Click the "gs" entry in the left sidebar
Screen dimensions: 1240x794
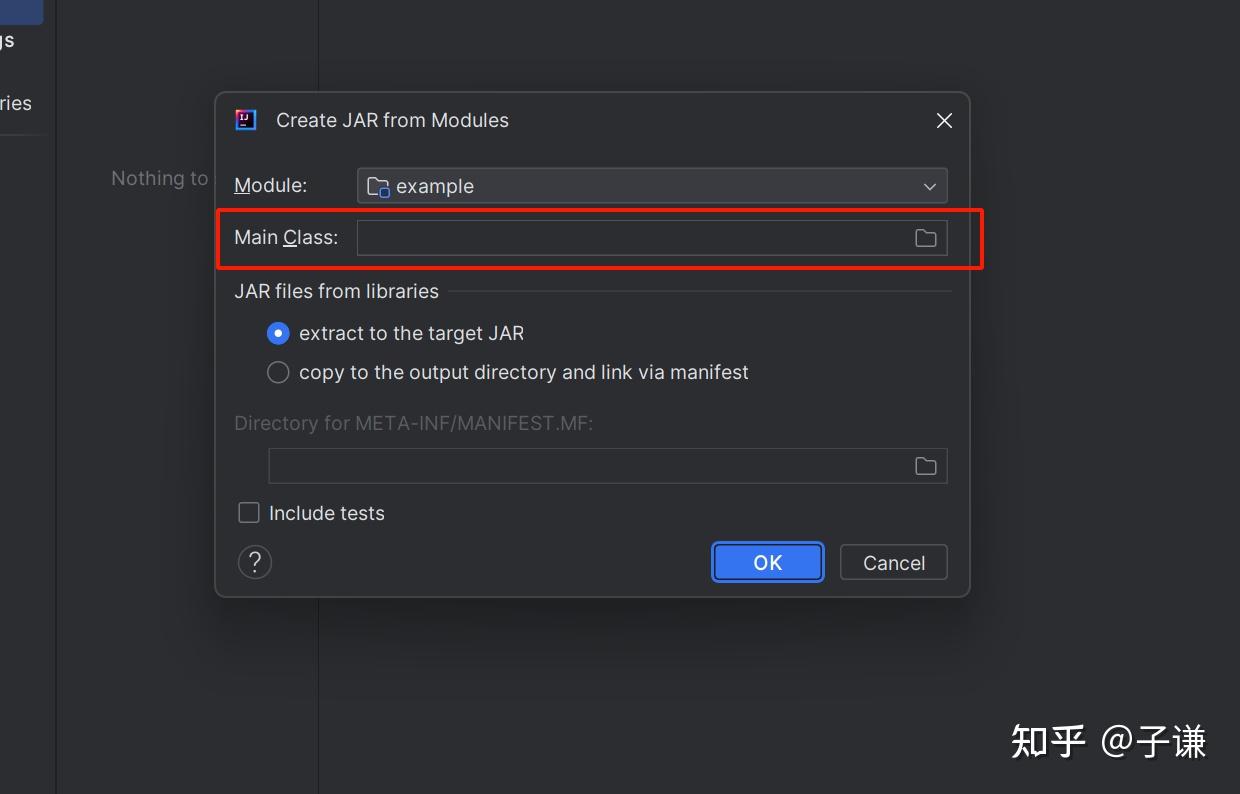tap(8, 39)
